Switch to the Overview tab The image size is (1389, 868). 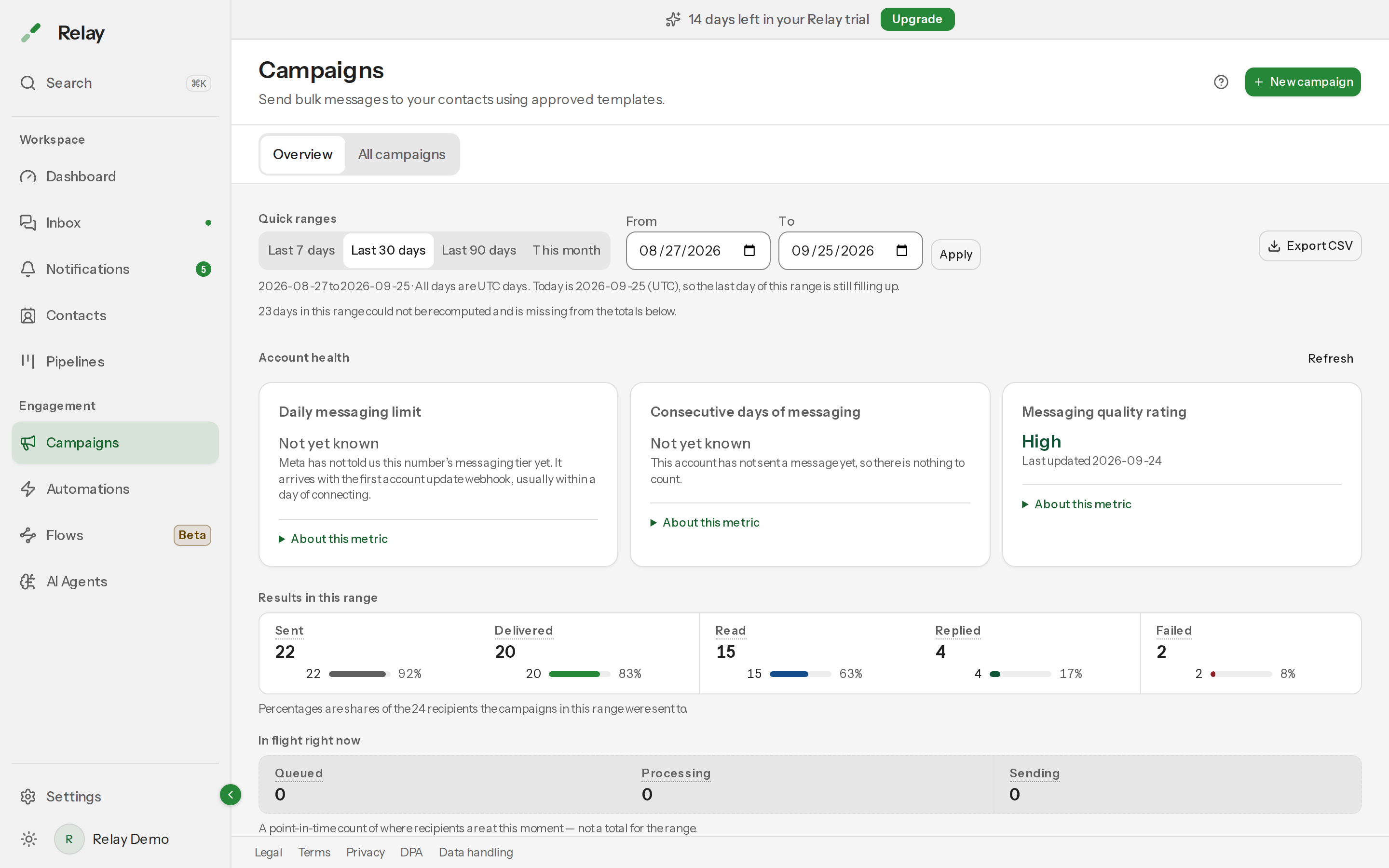302,154
